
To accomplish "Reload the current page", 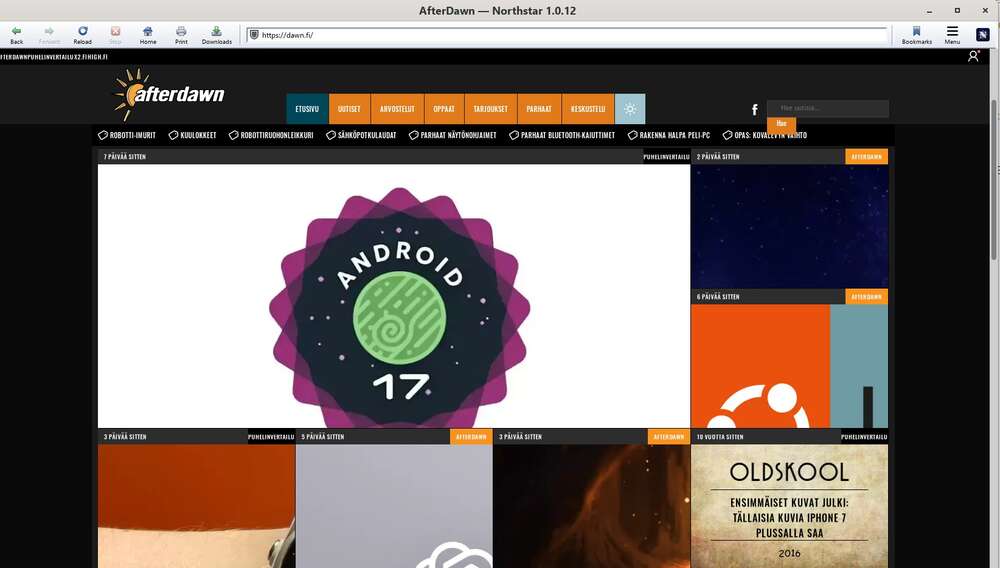I will pyautogui.click(x=82, y=35).
